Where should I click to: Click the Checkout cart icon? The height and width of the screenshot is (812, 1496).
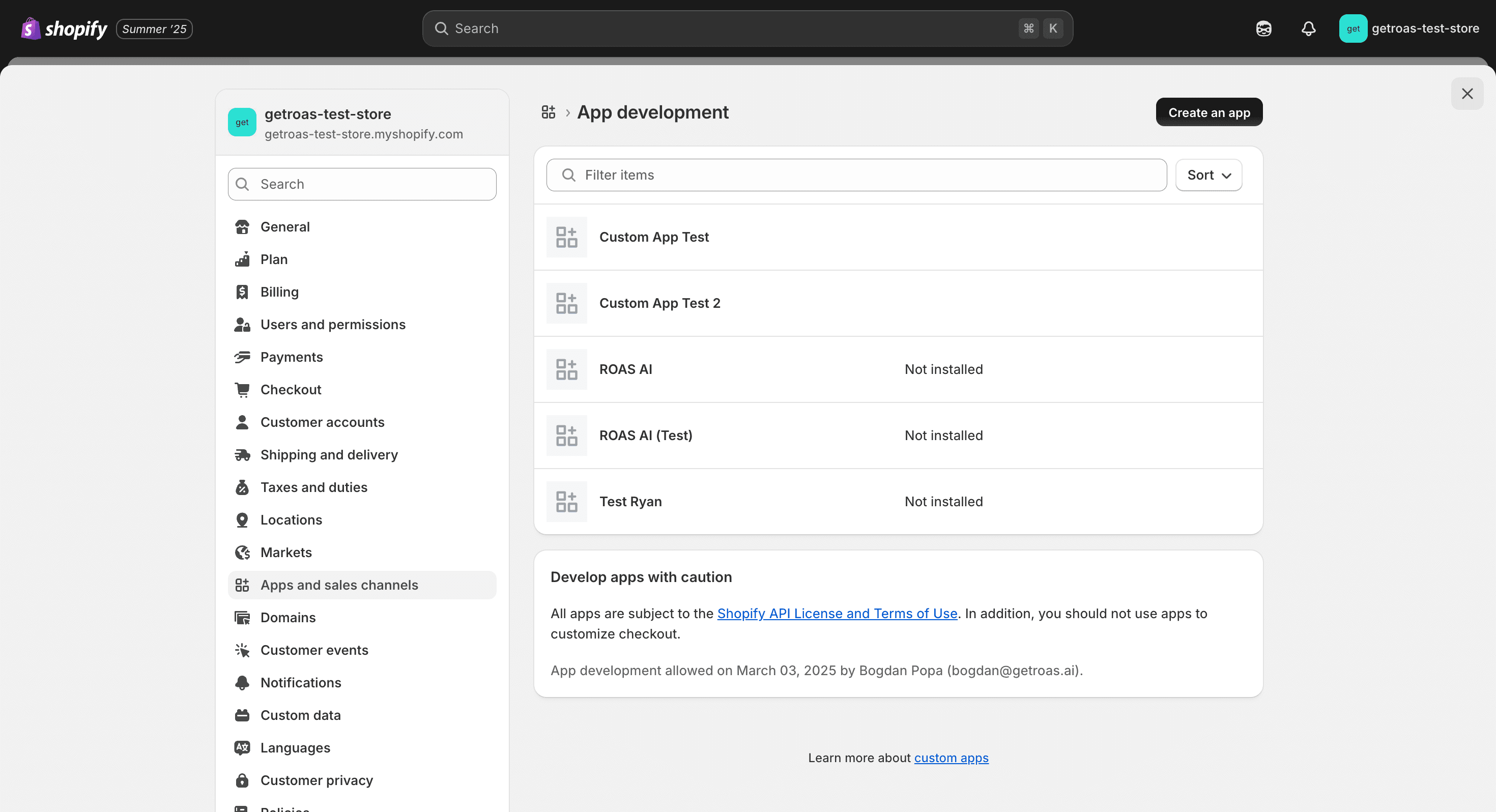pos(242,390)
